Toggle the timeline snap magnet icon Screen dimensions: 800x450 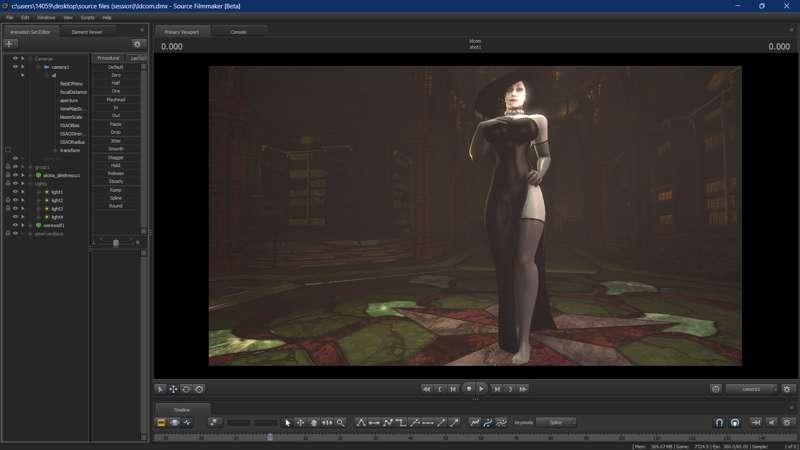[x=719, y=422]
